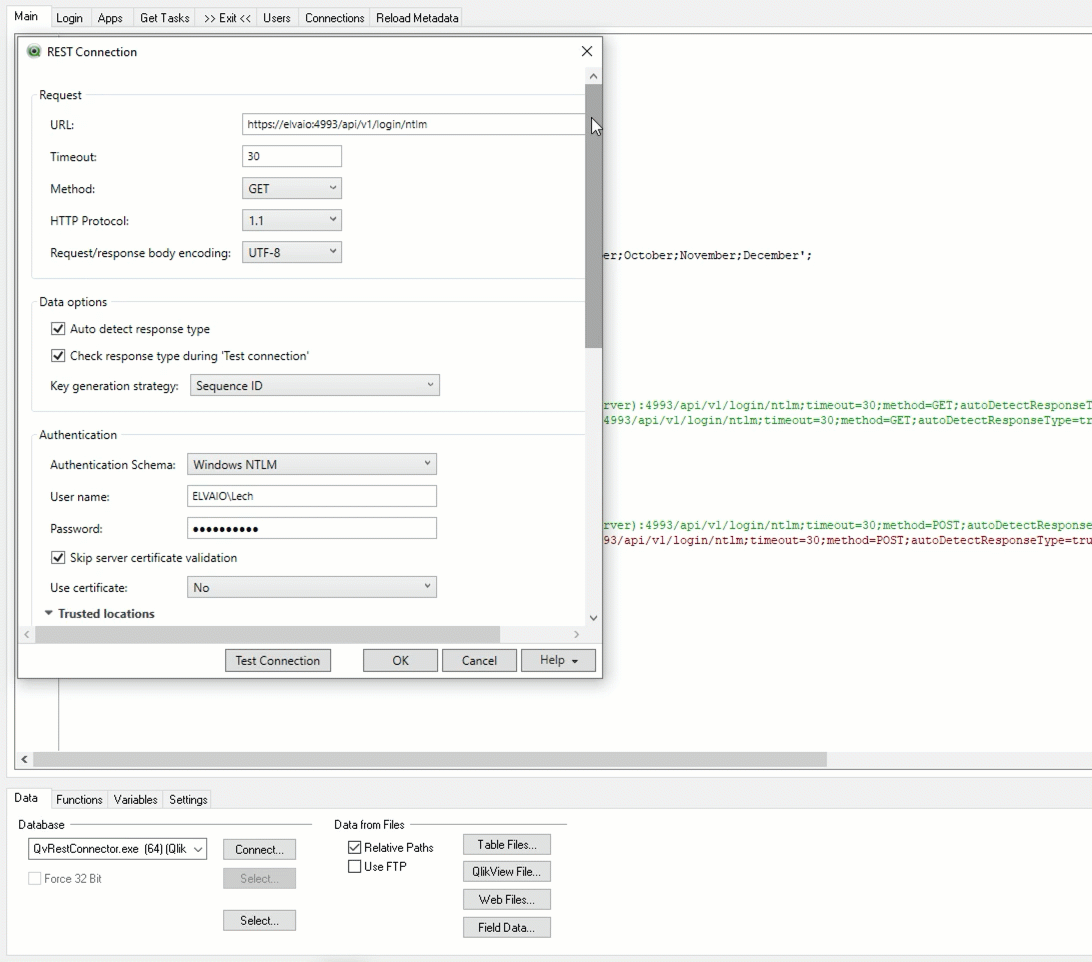Toggle Auto detect response type checkbox
This screenshot has height=962, width=1092.
coord(58,329)
